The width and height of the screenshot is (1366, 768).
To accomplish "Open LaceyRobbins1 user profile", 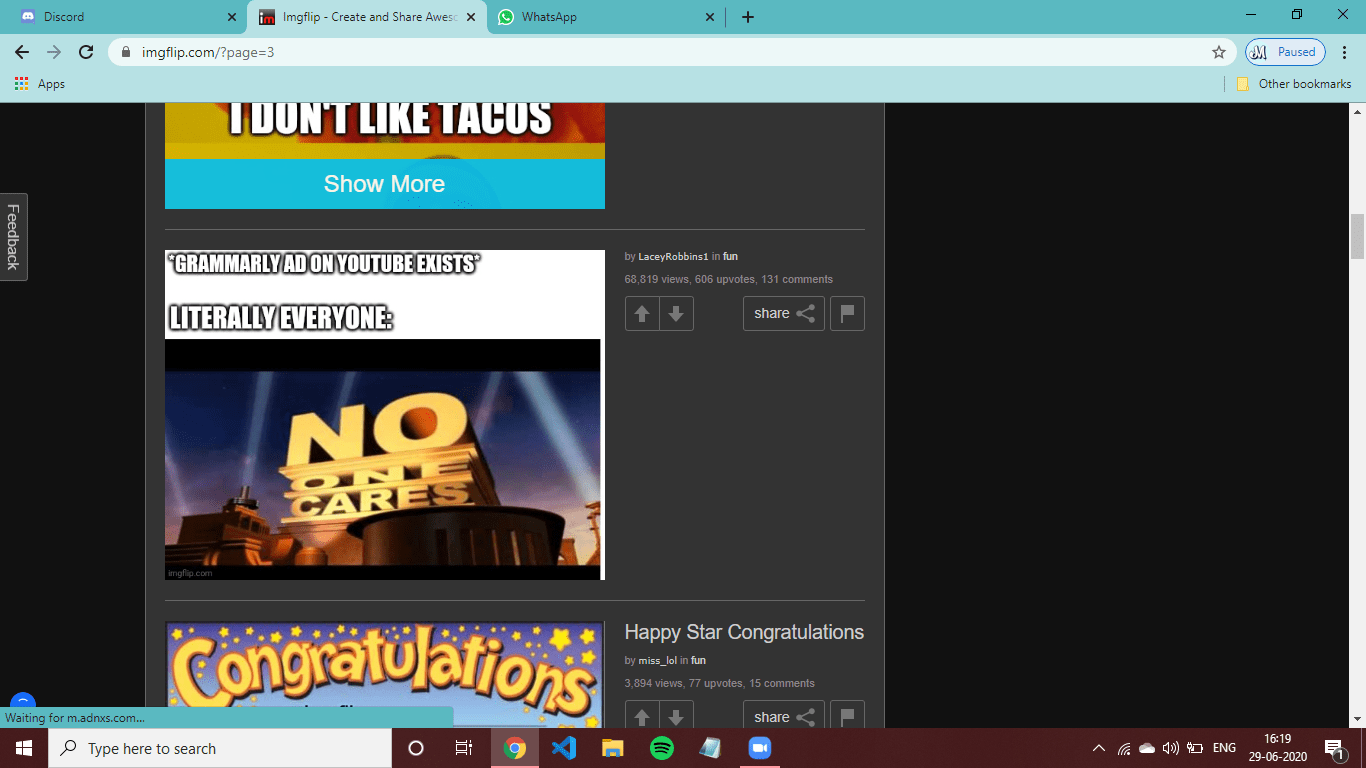I will pos(673,257).
